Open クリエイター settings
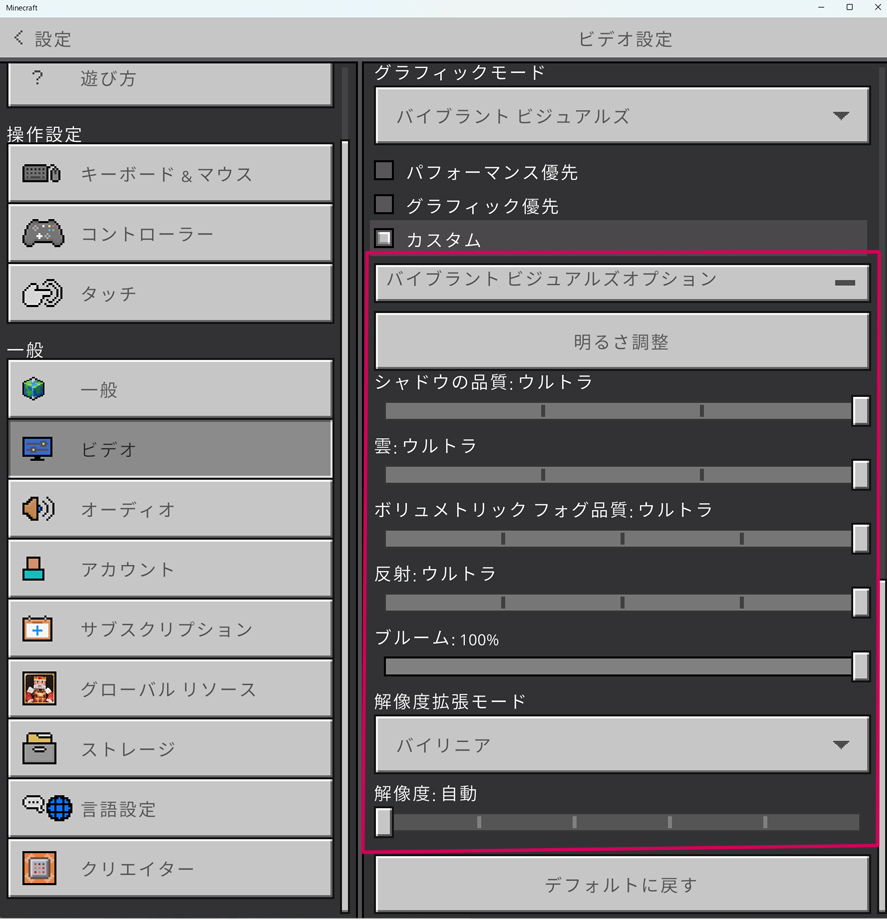887x920 pixels. pos(170,868)
